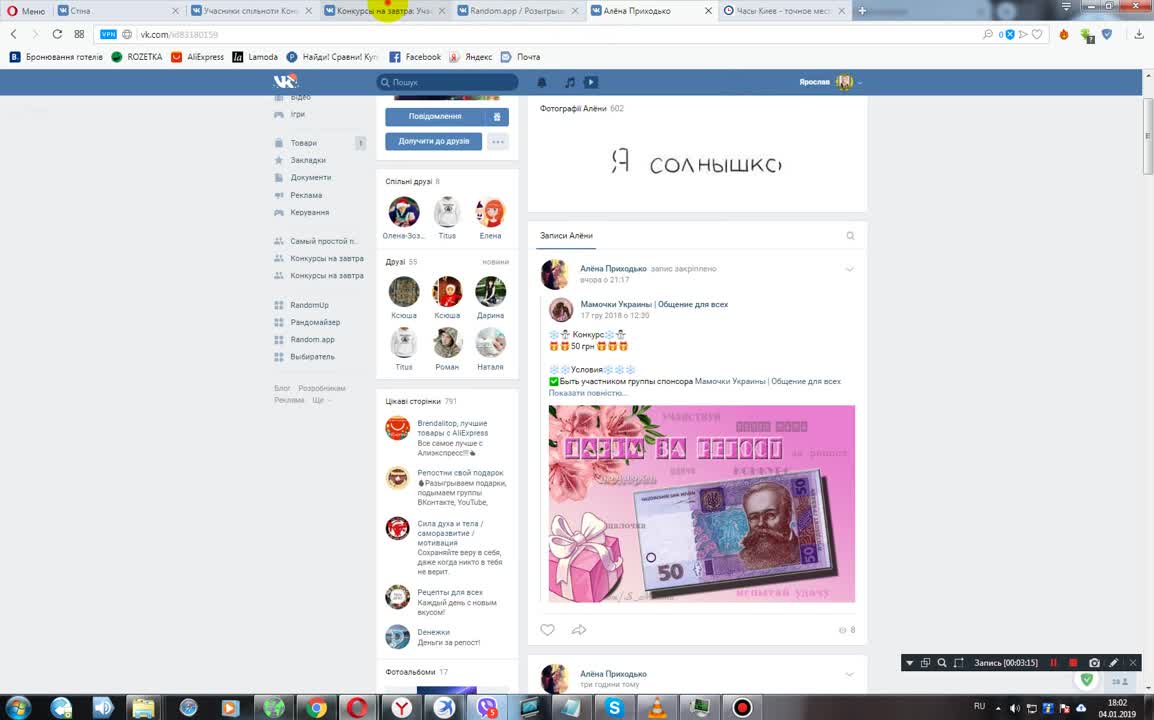Stop the screen recording
Screen dimensions: 1154x720
1073,663
